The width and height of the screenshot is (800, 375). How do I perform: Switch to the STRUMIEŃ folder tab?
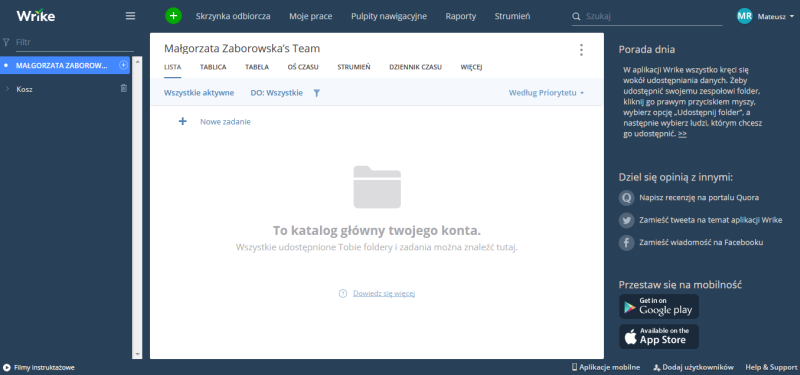(354, 67)
